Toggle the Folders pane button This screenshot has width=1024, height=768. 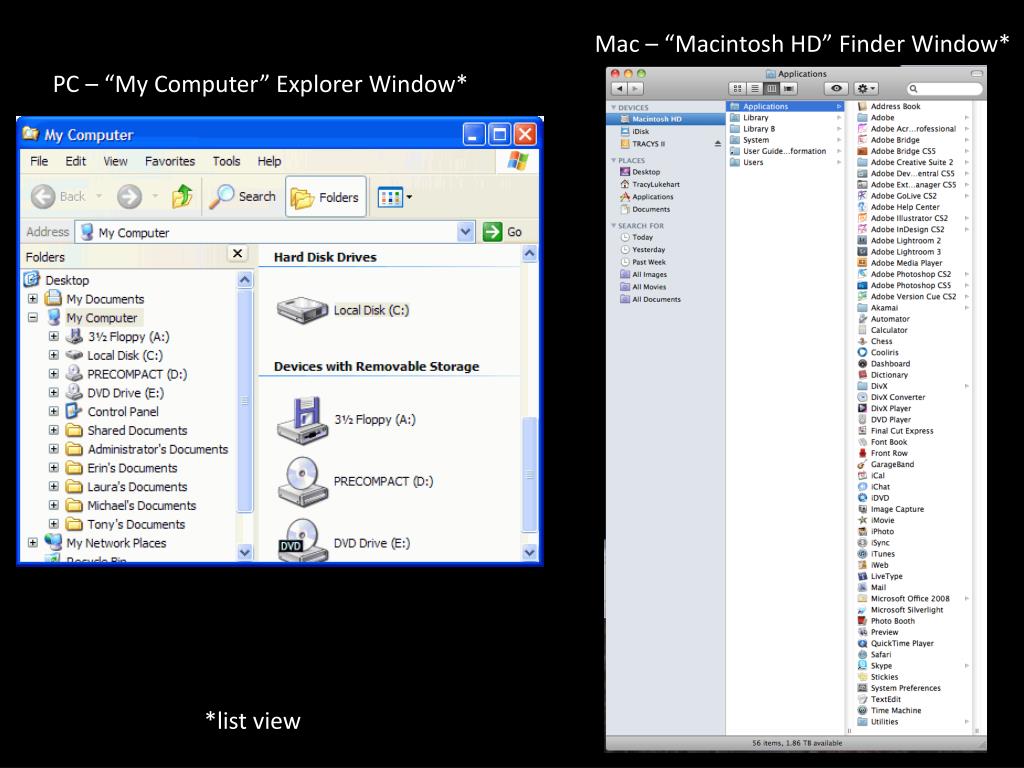click(x=325, y=197)
